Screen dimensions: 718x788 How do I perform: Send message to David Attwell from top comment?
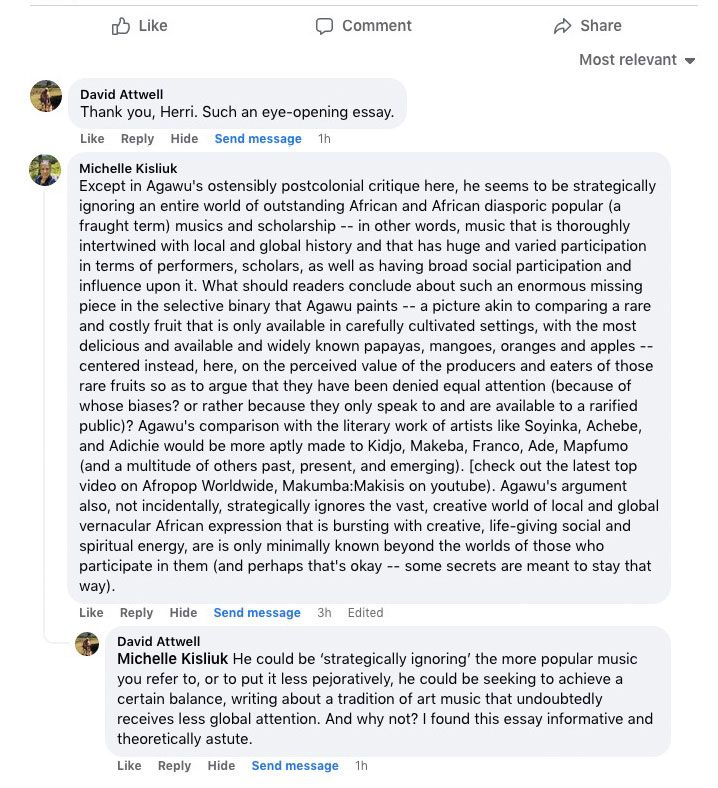click(258, 139)
